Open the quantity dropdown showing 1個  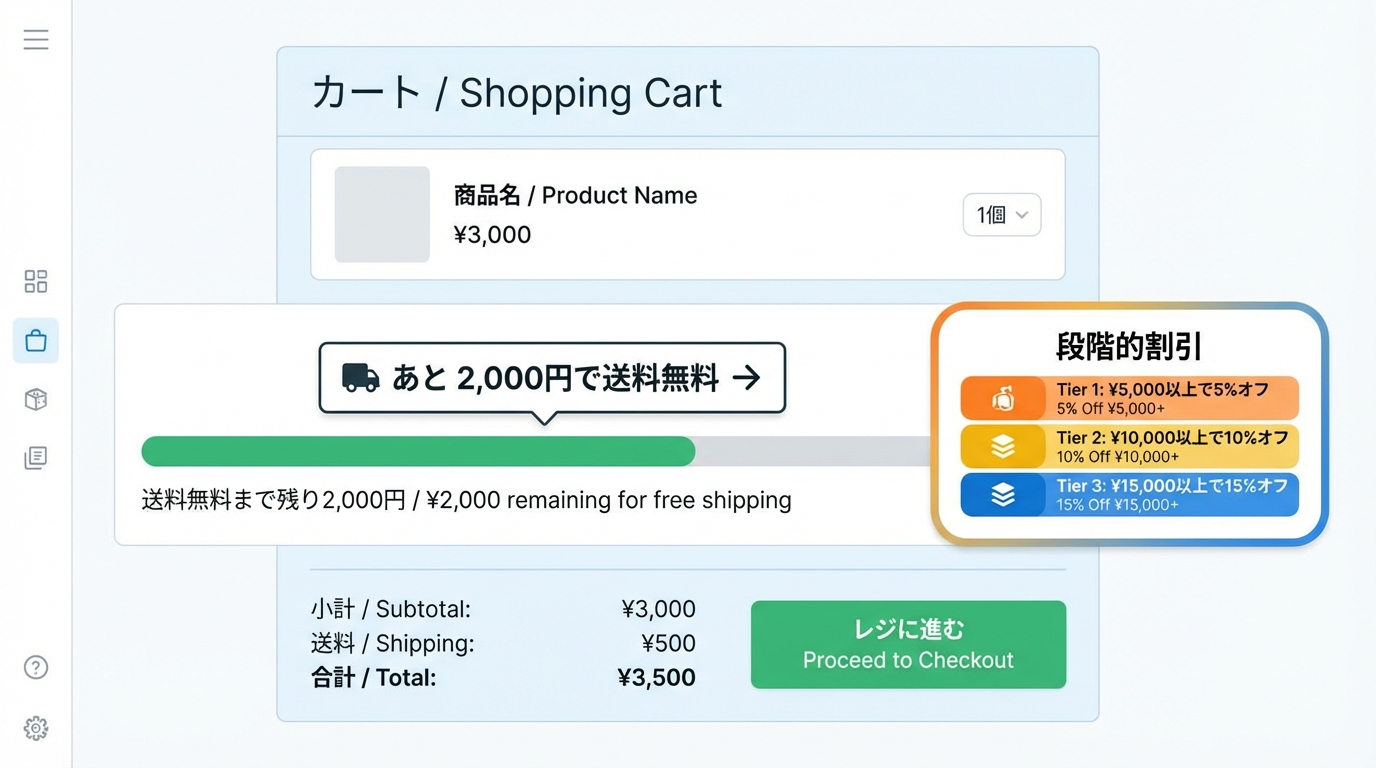tap(1001, 214)
